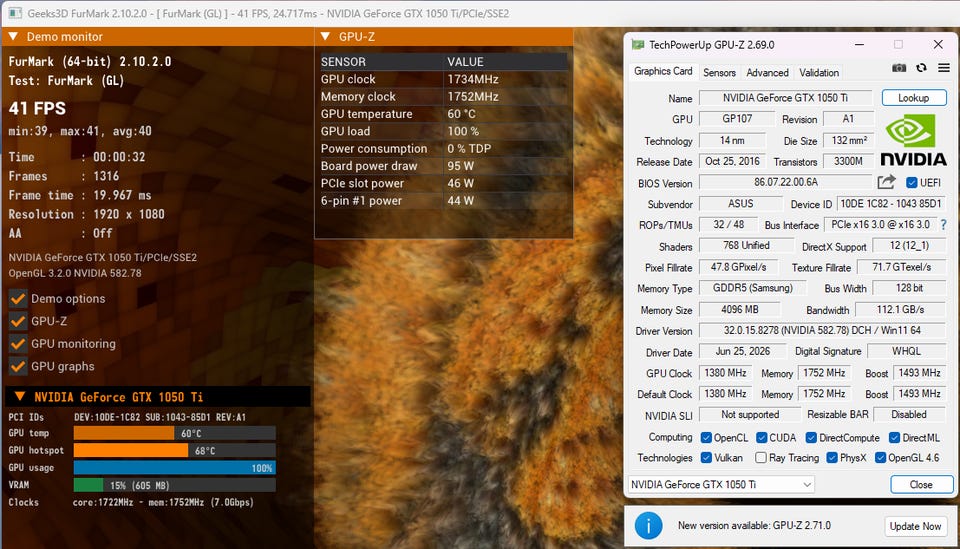Click Device ID field

[x=891, y=204]
